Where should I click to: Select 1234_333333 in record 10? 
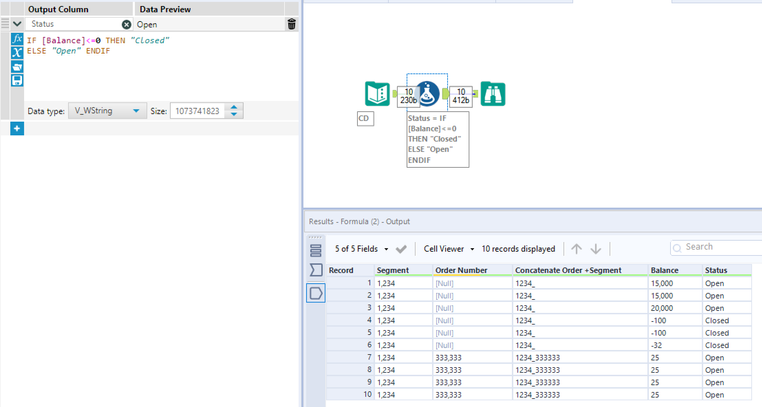point(580,395)
